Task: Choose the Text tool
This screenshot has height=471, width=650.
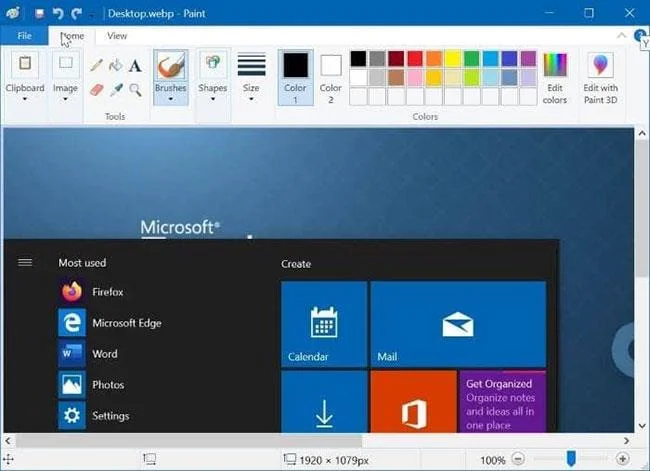Action: point(135,66)
